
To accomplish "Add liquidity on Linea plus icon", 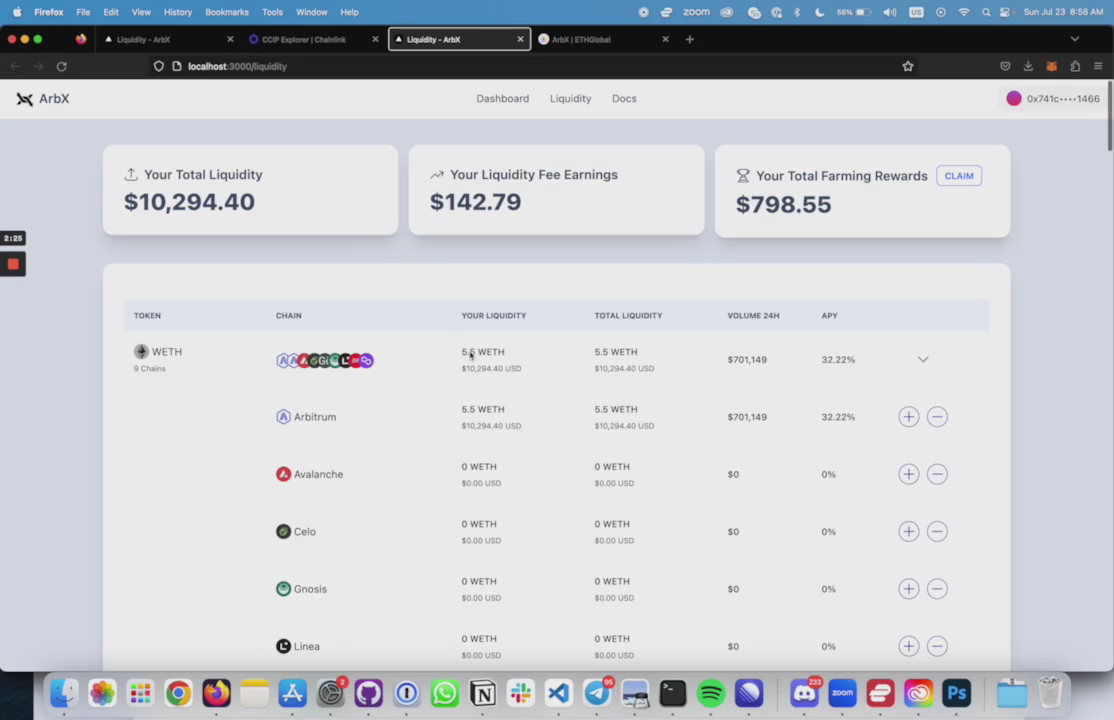I will pos(909,646).
